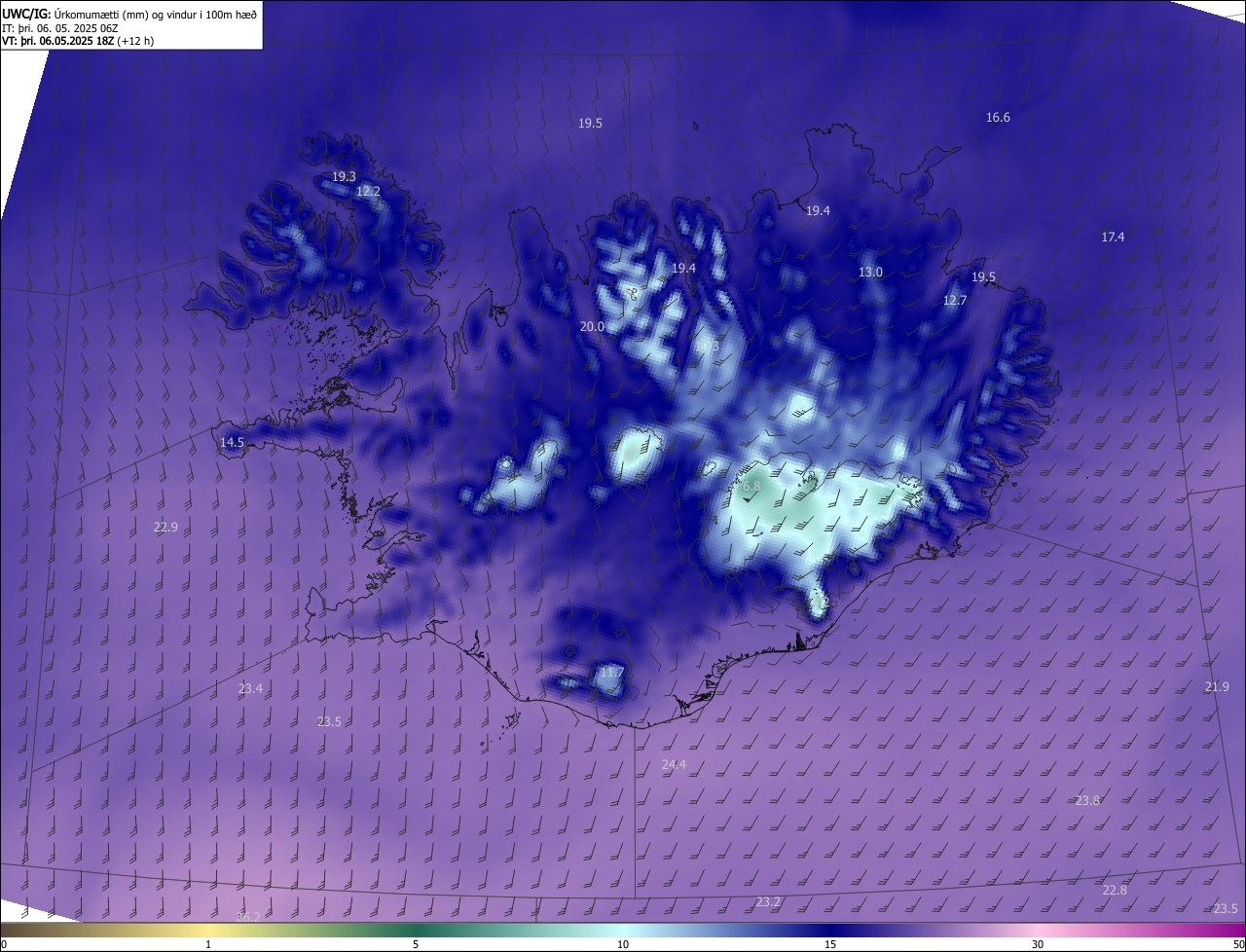1246x952 pixels.
Task: Click the 21.9 value label at the eastern edge
Action: tap(1217, 686)
